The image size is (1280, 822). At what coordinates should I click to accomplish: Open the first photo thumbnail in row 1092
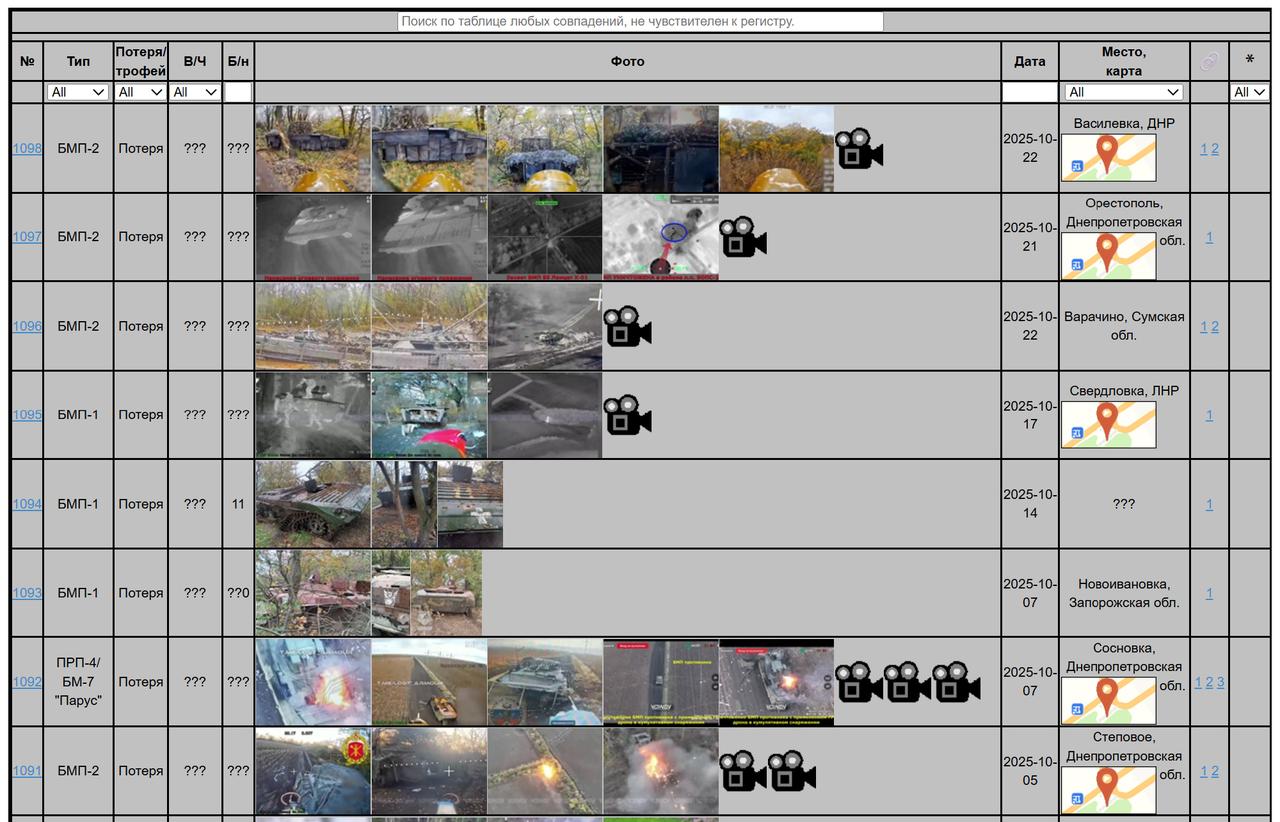click(313, 682)
